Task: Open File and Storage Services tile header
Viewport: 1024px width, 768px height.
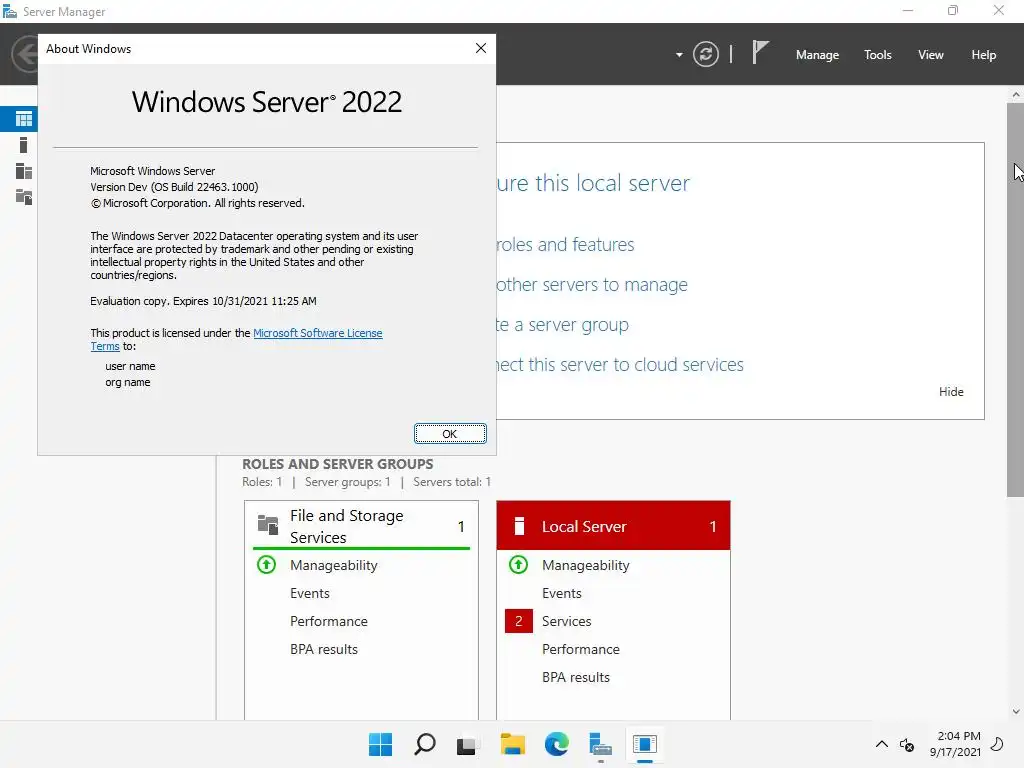Action: click(x=361, y=526)
